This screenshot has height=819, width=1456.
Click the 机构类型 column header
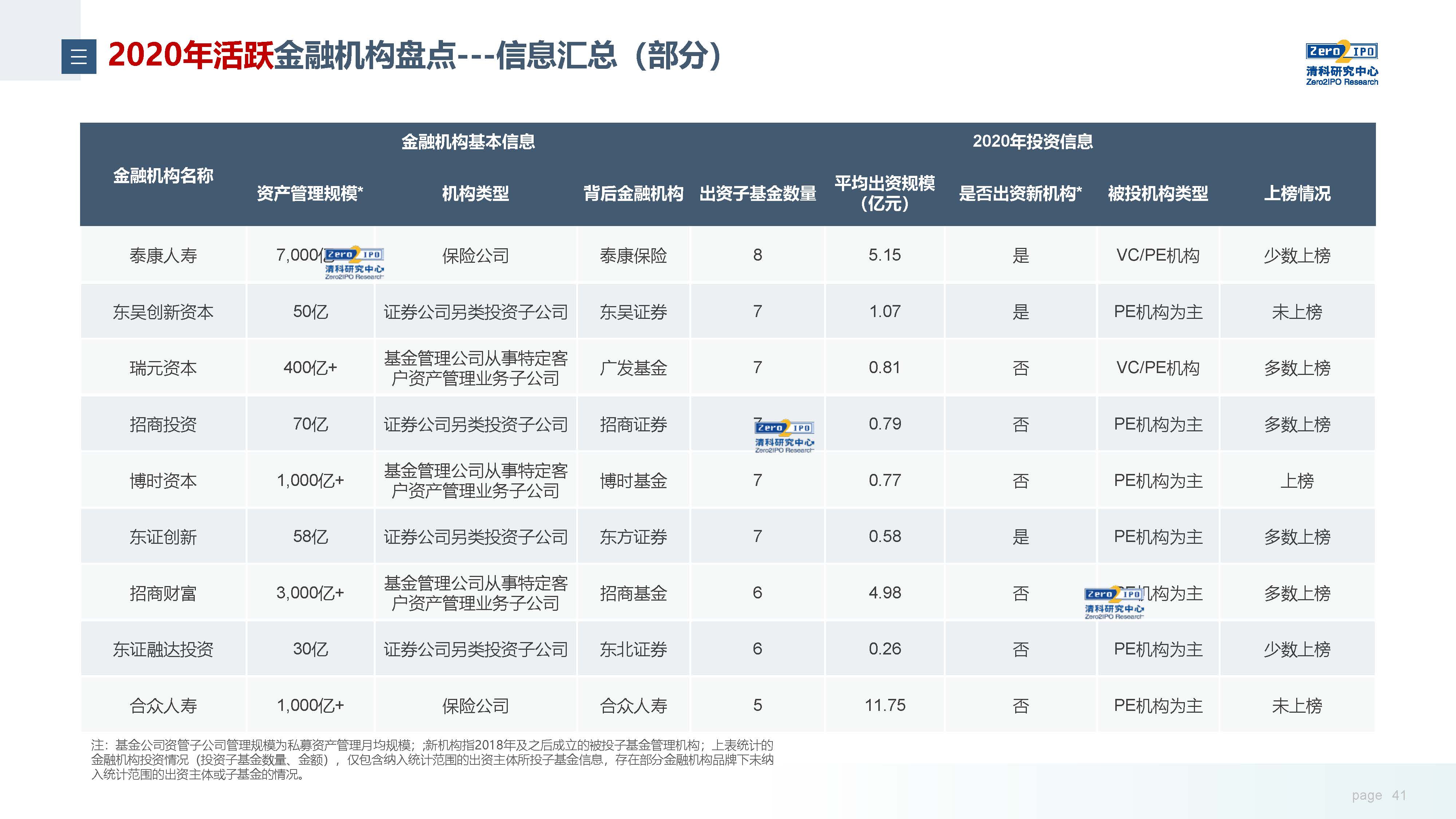(x=475, y=194)
